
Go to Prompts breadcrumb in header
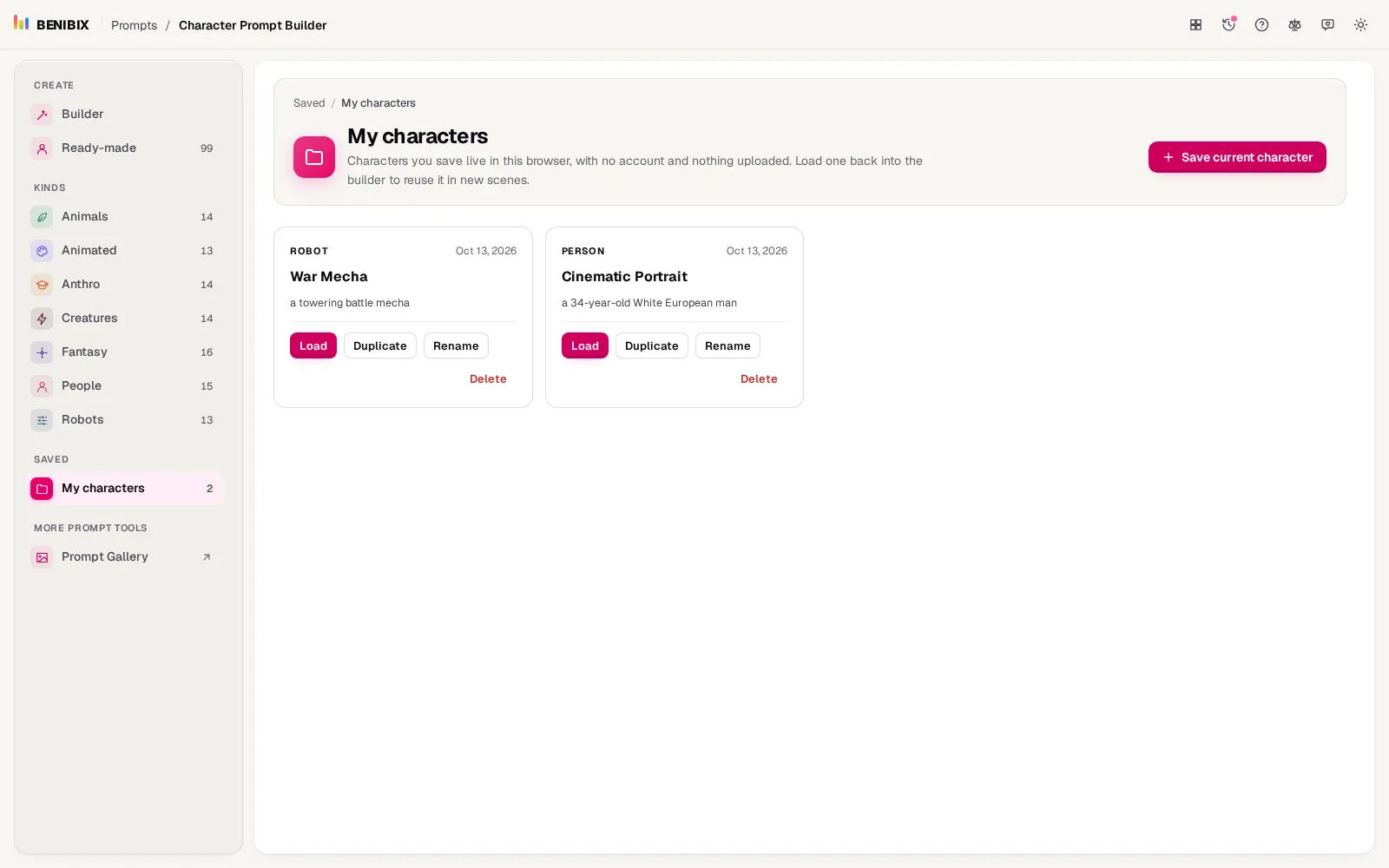click(134, 25)
